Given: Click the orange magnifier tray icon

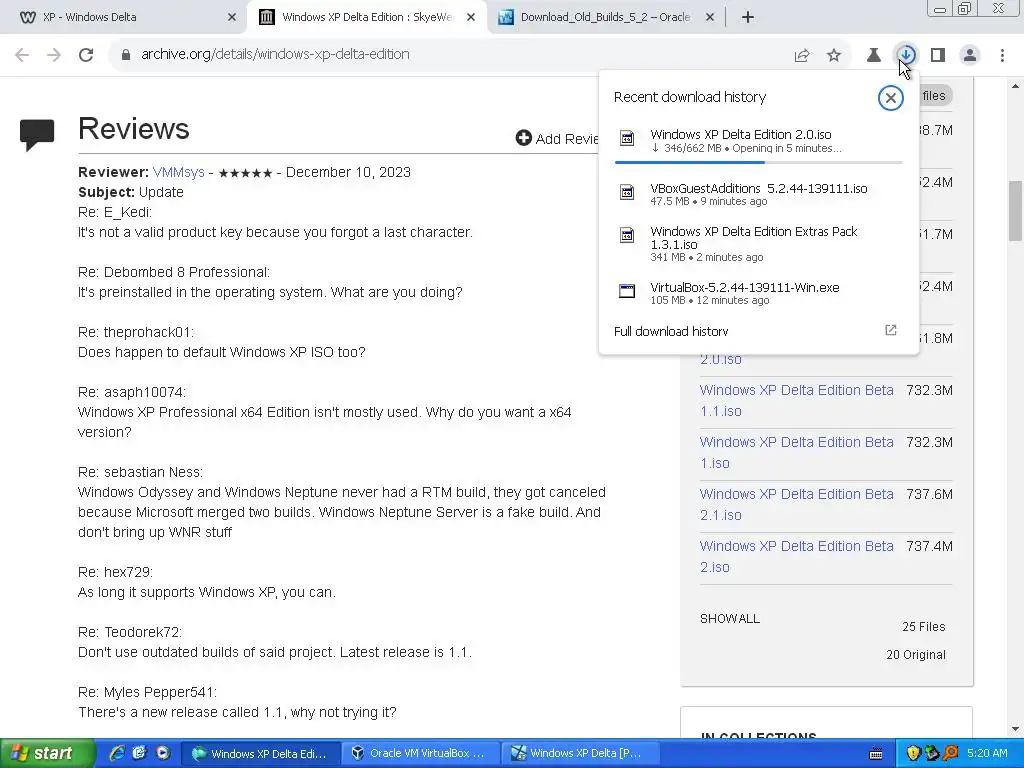Looking at the screenshot, I should [950, 754].
